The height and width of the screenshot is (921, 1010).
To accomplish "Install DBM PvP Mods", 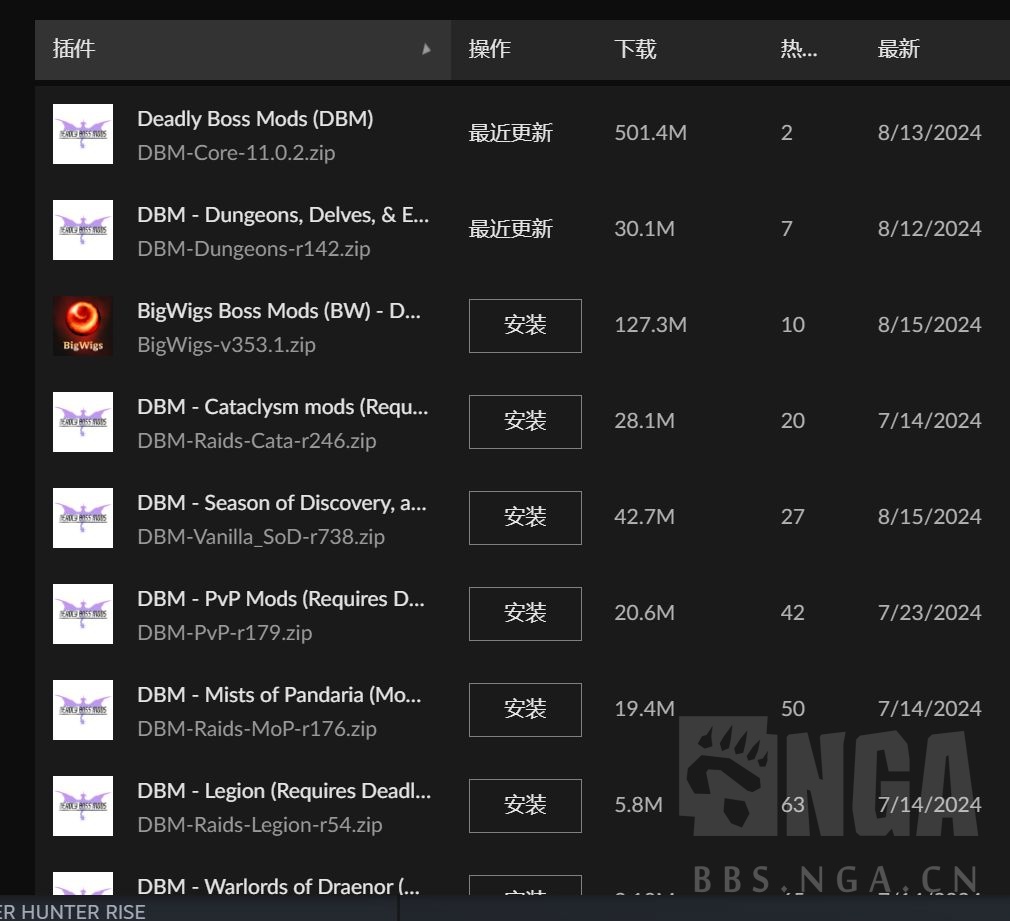I will [x=525, y=614].
